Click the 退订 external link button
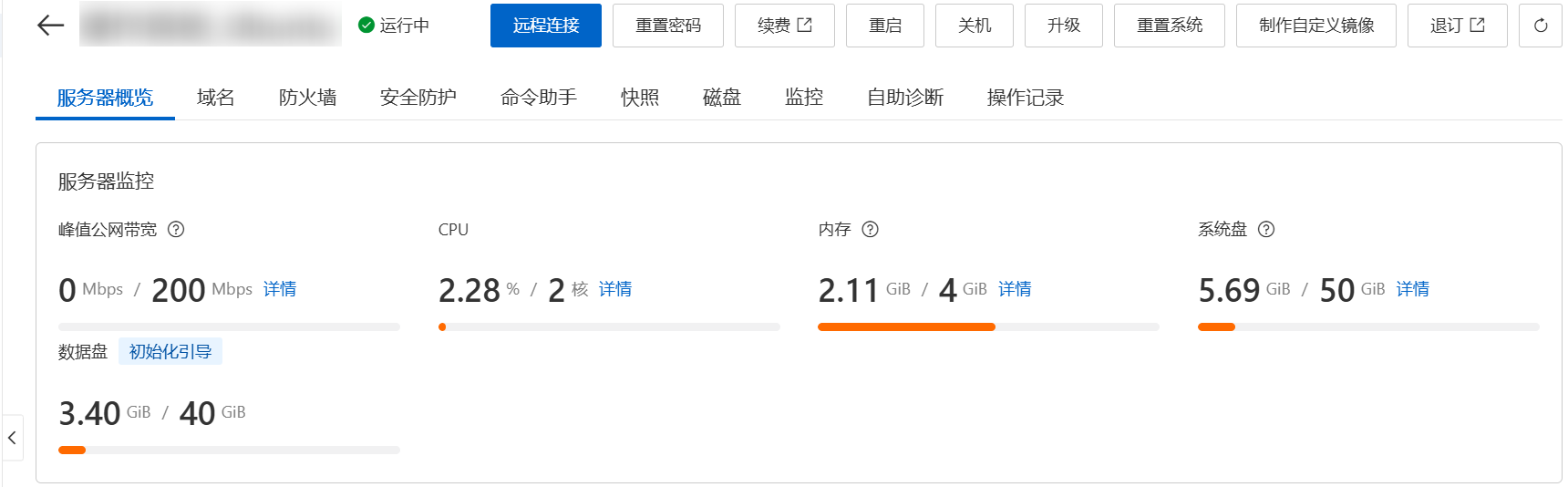1568x487 pixels. click(x=1457, y=26)
